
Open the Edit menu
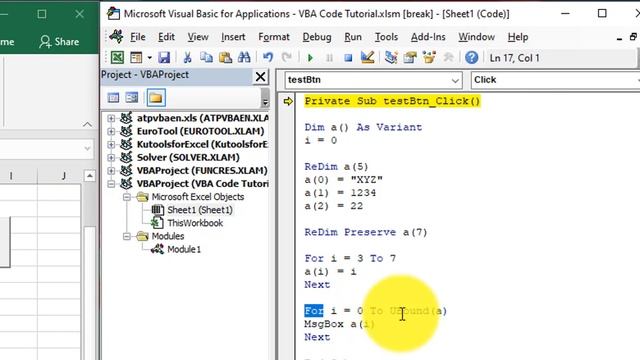166,37
